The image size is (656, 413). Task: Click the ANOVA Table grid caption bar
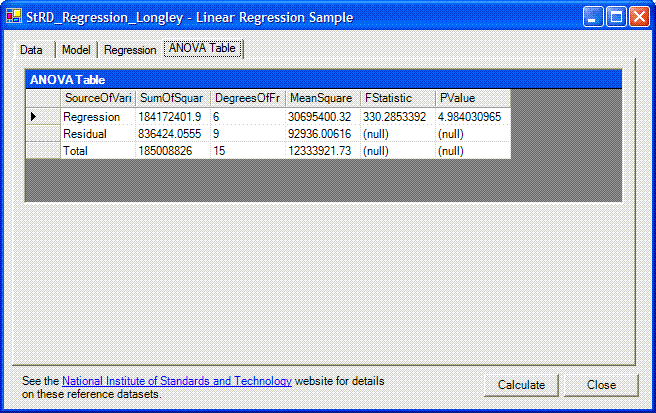coord(323,80)
